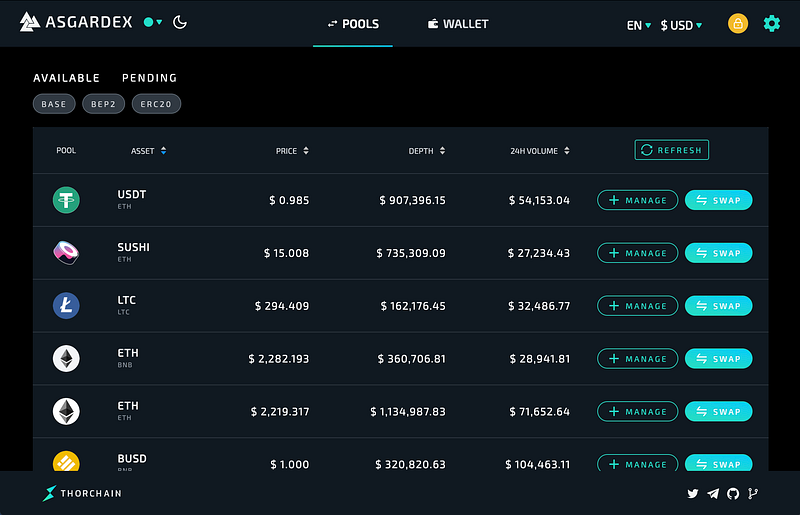Click the SUSHI pool icon
800x515 pixels.
click(x=66, y=253)
